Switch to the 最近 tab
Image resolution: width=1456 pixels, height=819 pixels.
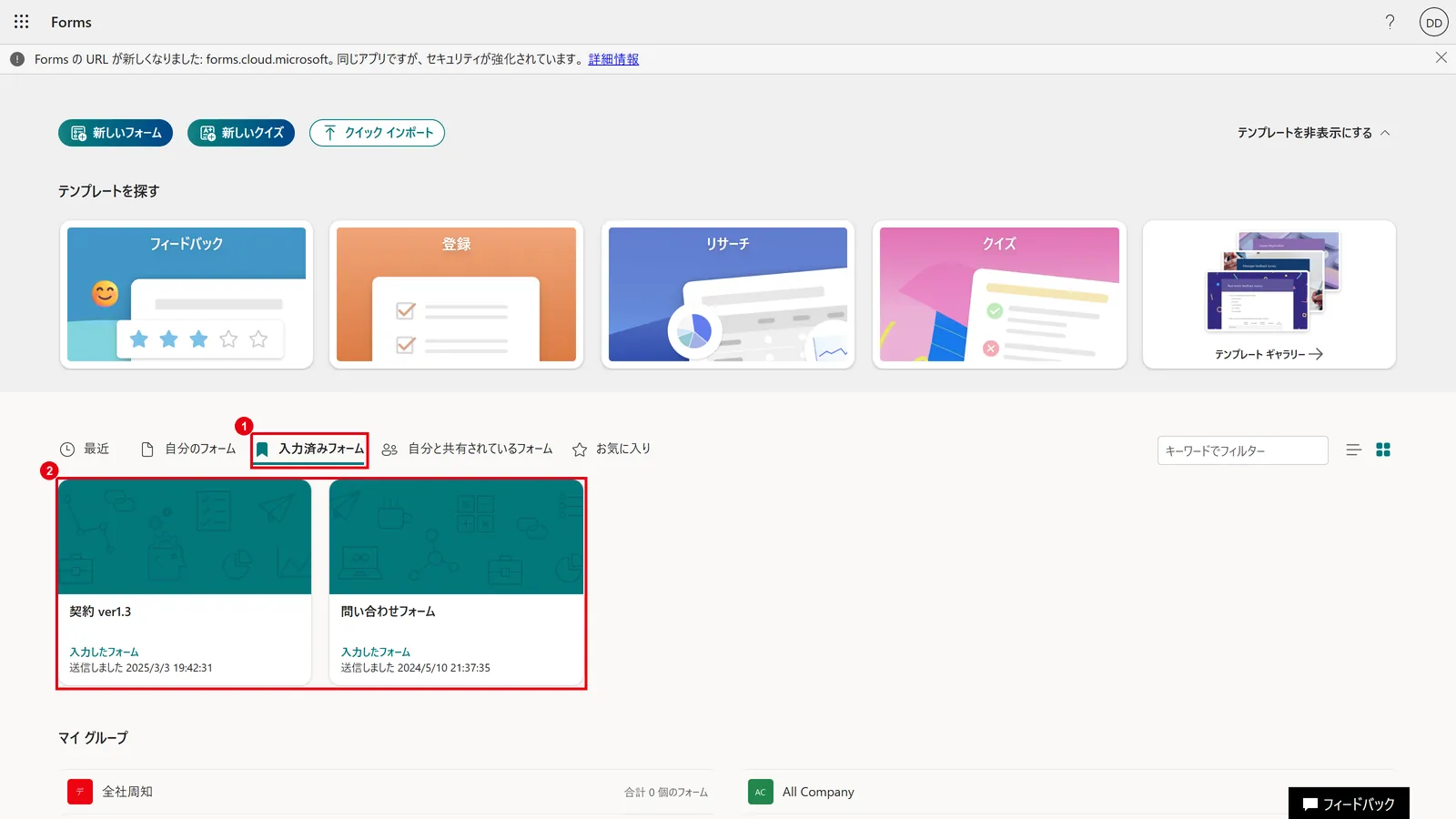tap(85, 449)
